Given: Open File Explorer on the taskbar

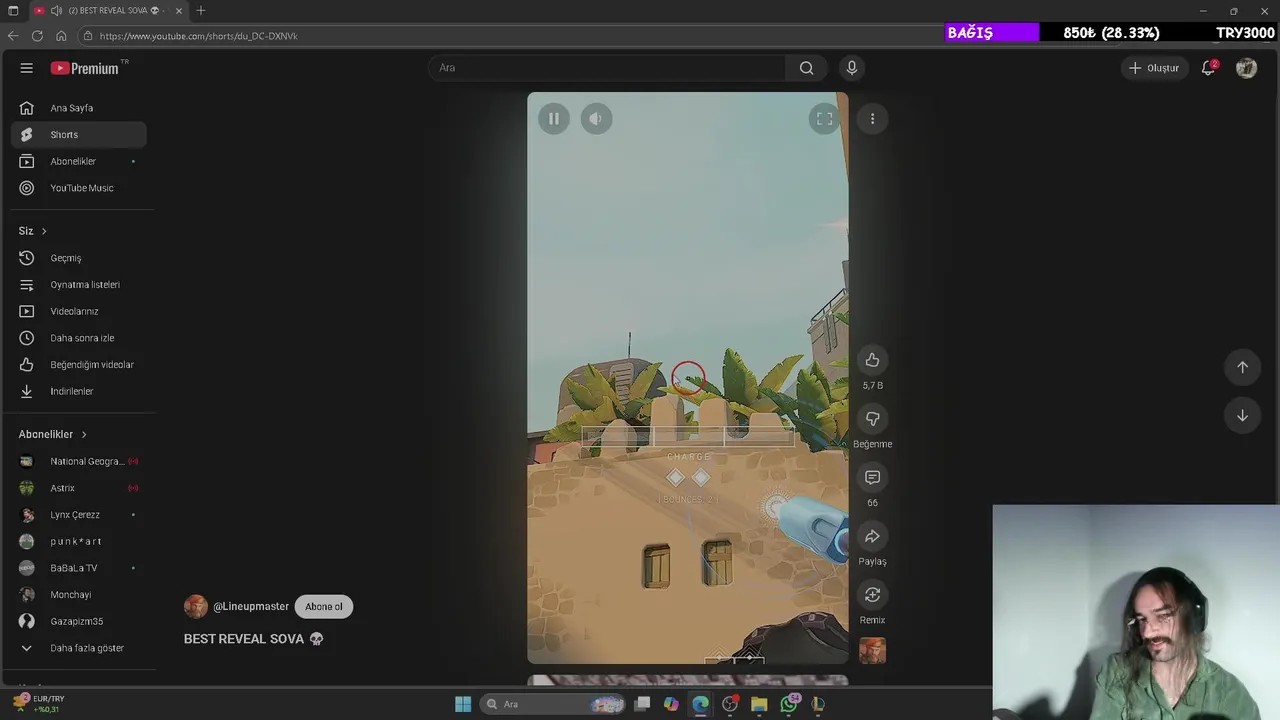Looking at the screenshot, I should click(x=759, y=704).
